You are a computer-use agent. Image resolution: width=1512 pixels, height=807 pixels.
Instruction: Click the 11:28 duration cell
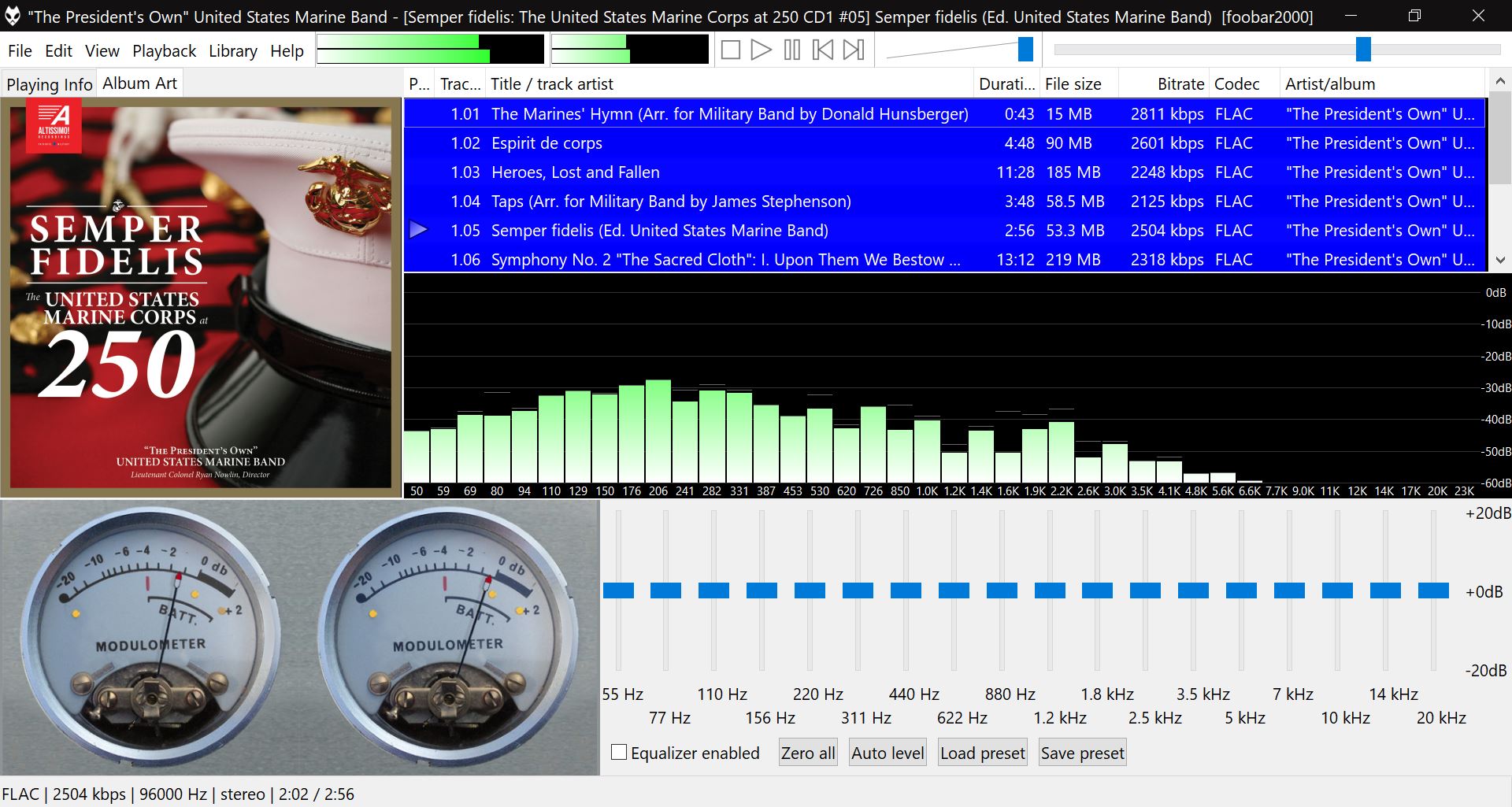tap(1015, 172)
